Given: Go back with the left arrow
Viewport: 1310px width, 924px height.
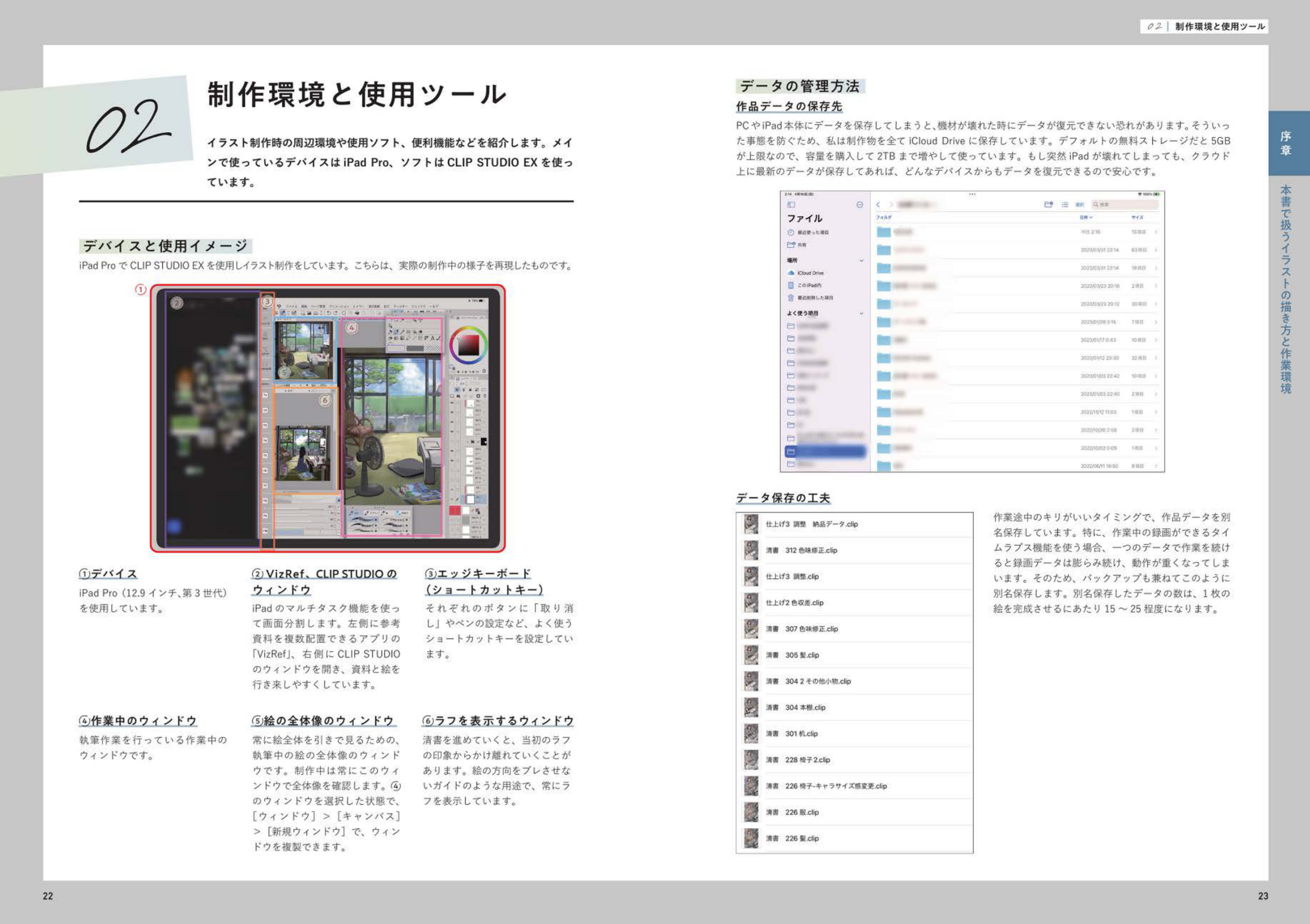Looking at the screenshot, I should (x=879, y=205).
